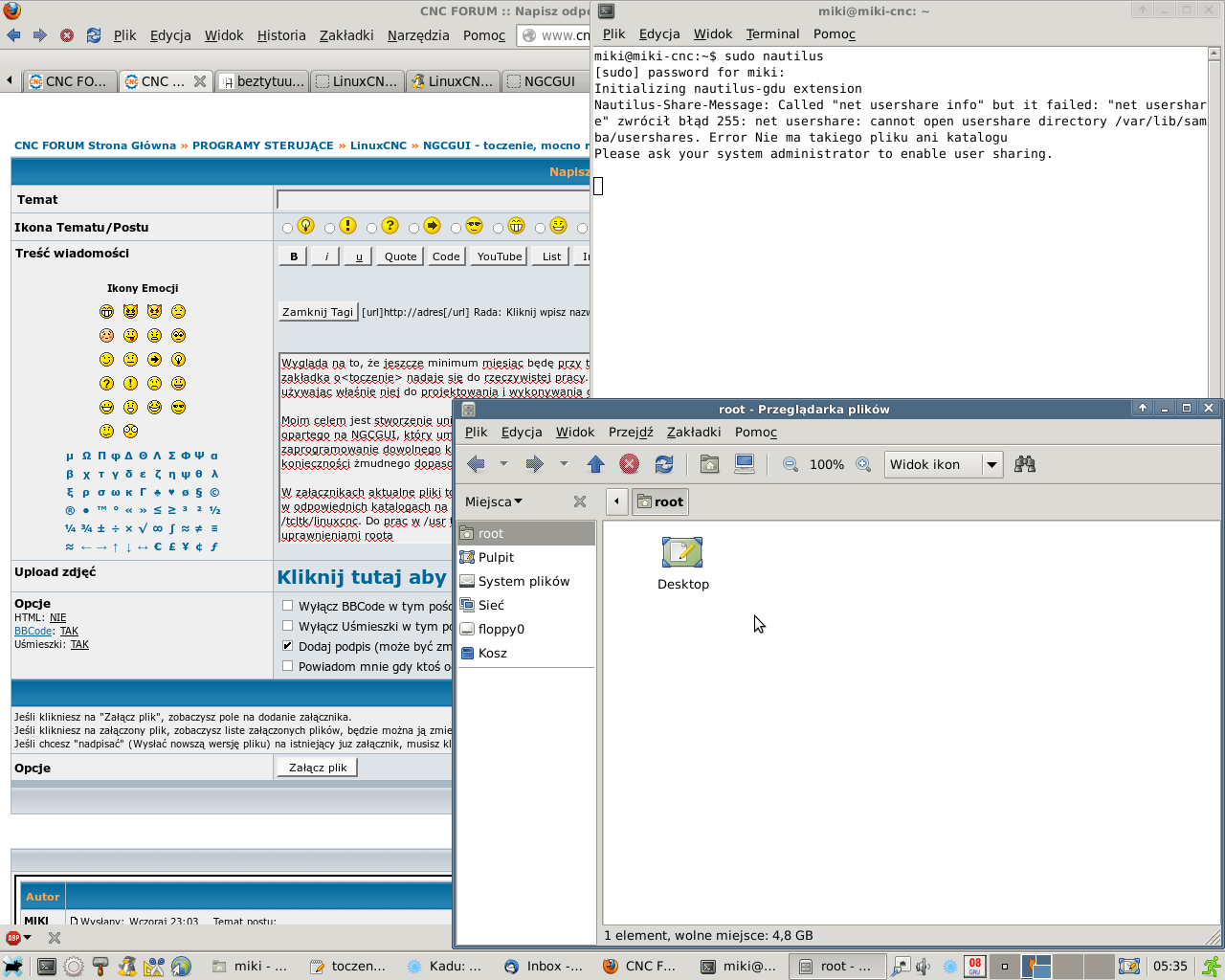Click the YouTube BBCode button
Image resolution: width=1225 pixels, height=980 pixels.
tap(500, 256)
